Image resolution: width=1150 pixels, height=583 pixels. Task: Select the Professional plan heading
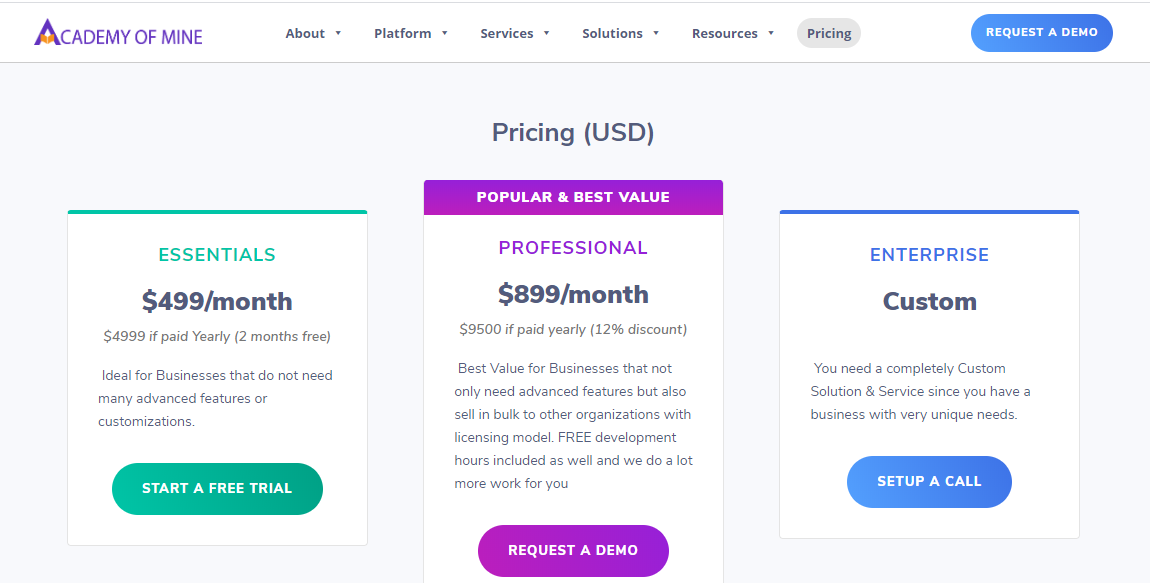(573, 248)
